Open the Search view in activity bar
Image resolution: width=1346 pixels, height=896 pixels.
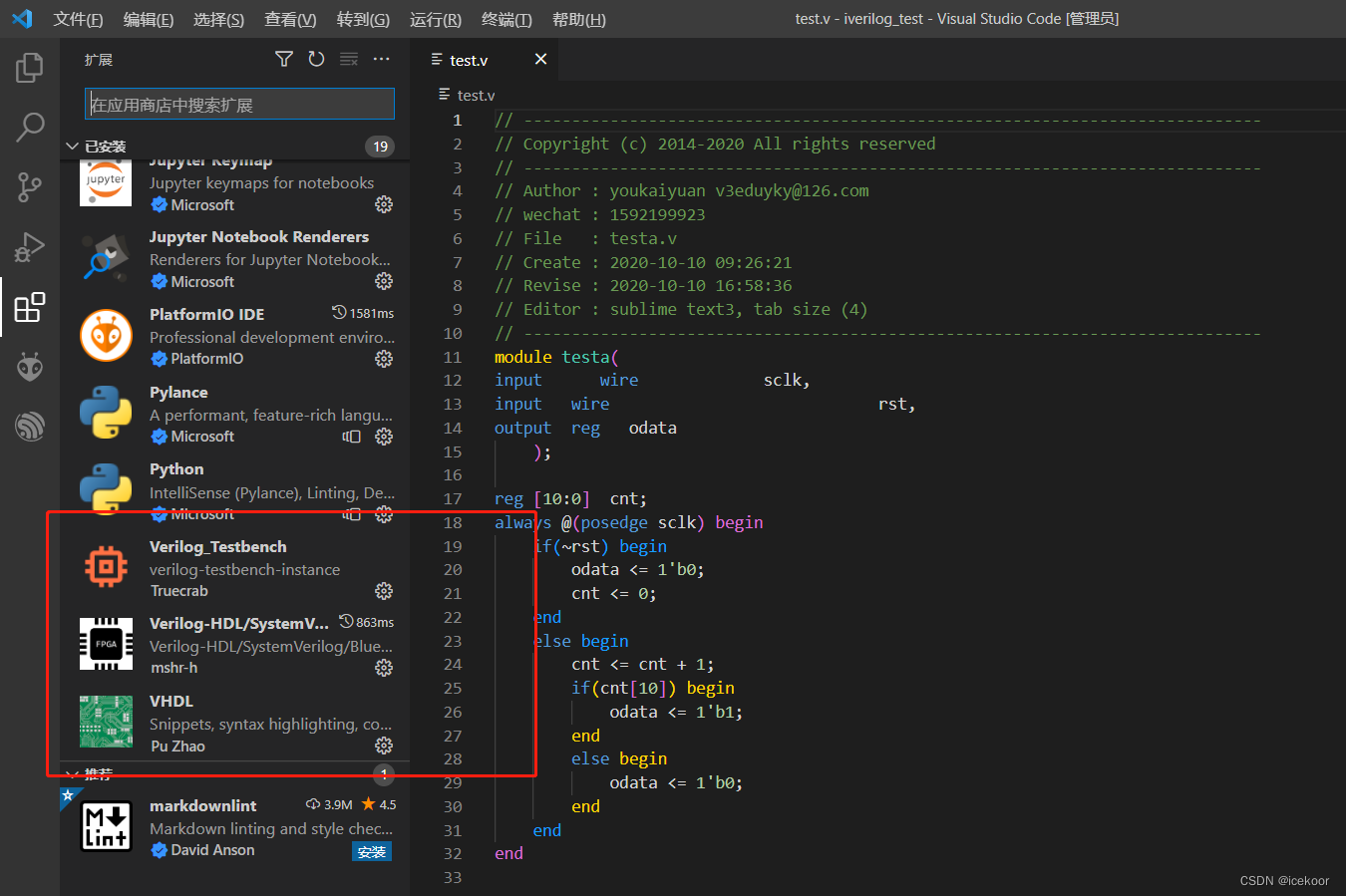pos(30,127)
